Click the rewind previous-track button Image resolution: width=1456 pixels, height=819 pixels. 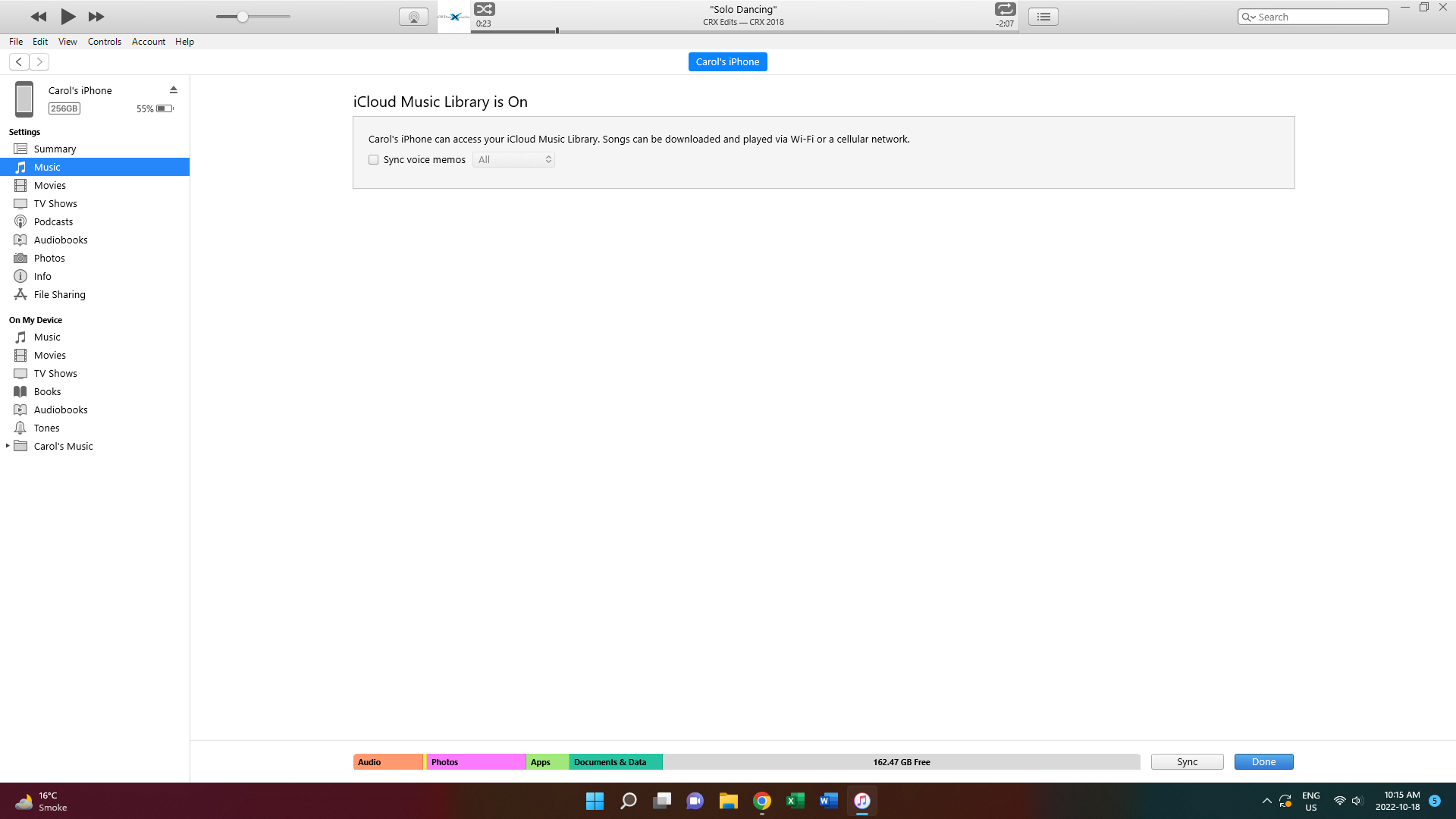coord(39,16)
